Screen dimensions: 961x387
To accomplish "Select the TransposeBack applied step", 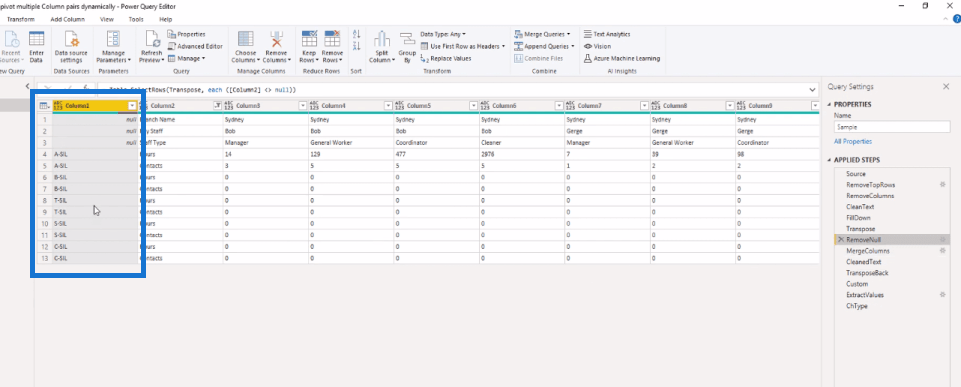I will (867, 273).
